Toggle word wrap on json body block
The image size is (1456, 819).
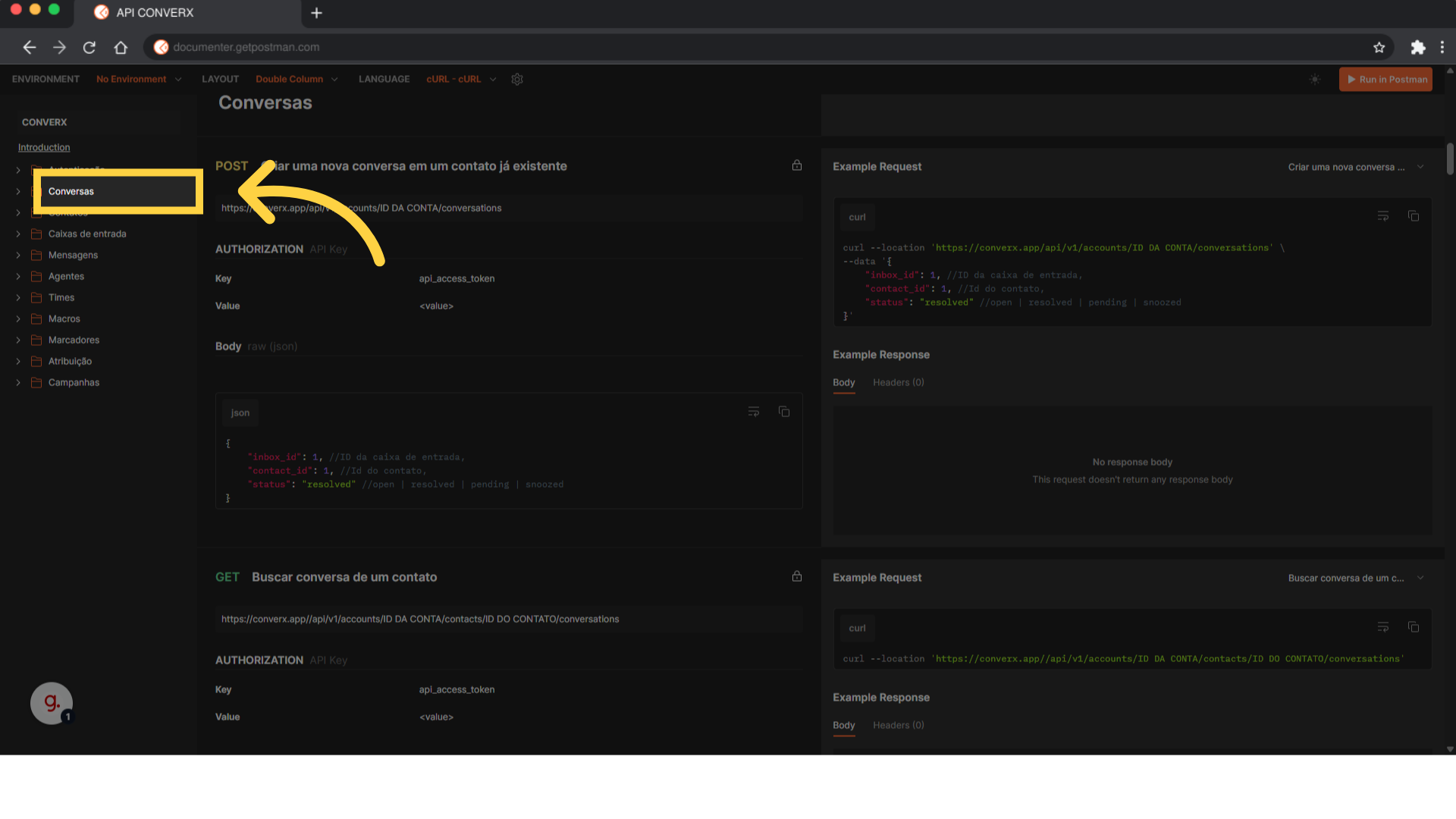[x=754, y=412]
